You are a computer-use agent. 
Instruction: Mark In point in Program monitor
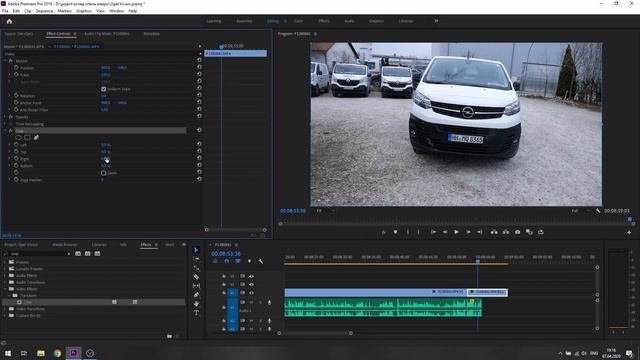pos(408,232)
